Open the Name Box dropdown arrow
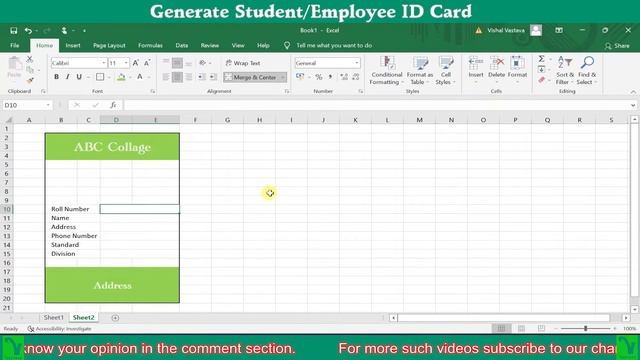 (x=48, y=105)
